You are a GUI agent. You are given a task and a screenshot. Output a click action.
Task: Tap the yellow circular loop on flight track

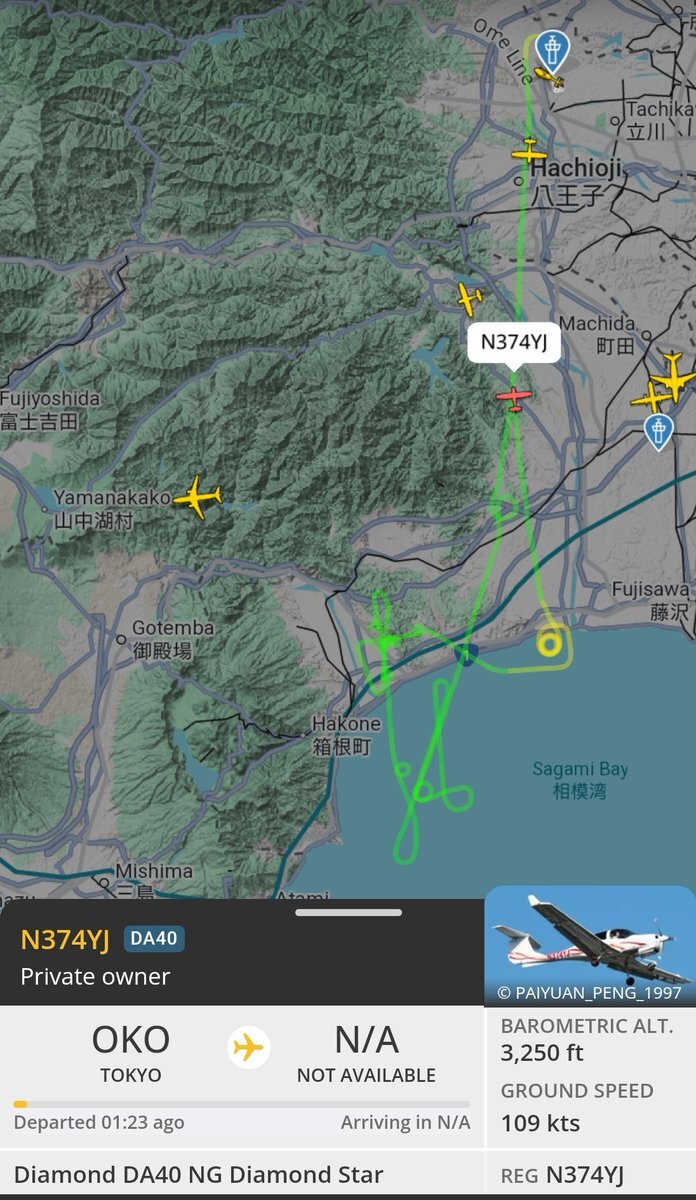pos(549,643)
